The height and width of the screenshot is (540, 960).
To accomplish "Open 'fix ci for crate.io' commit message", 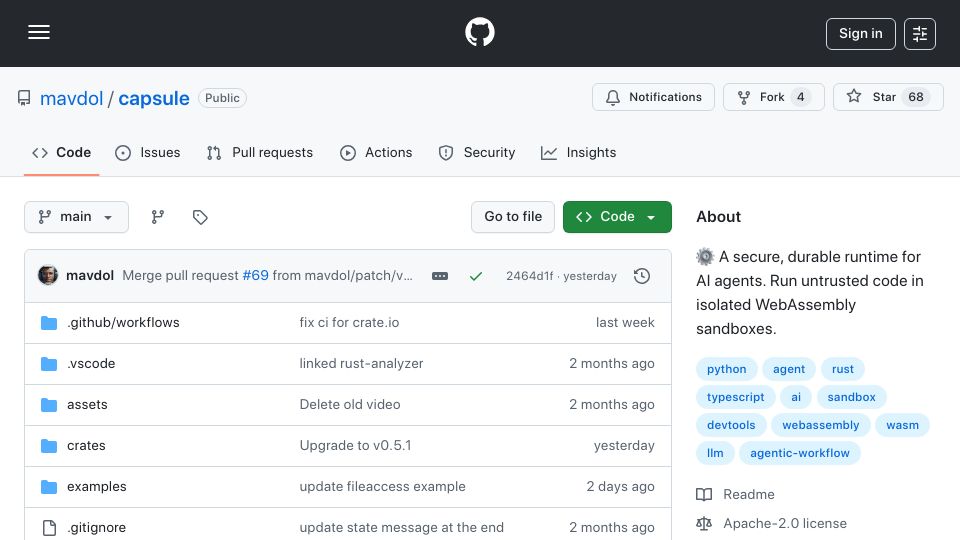I will click(x=349, y=323).
